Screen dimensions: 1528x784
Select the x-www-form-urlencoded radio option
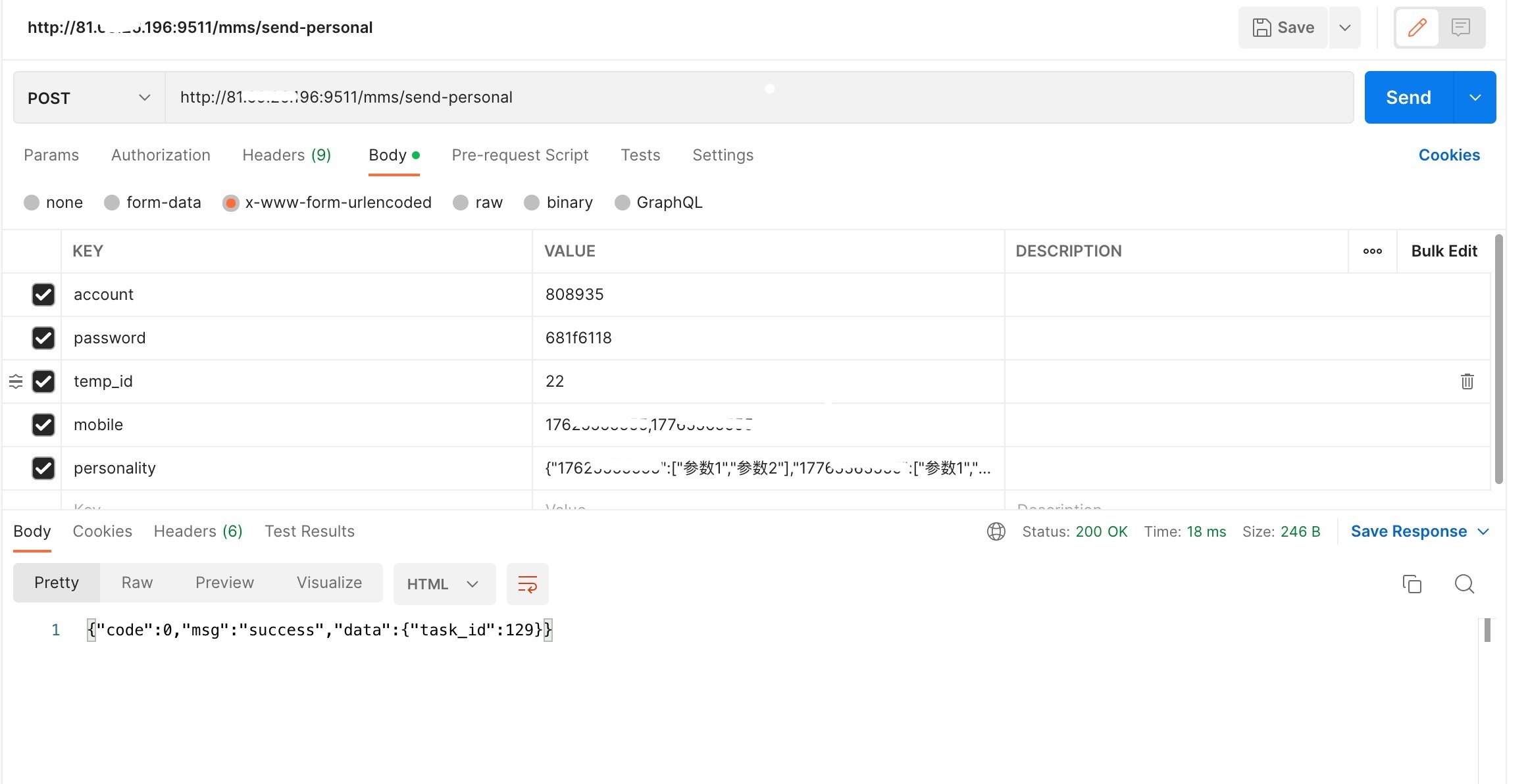click(230, 203)
